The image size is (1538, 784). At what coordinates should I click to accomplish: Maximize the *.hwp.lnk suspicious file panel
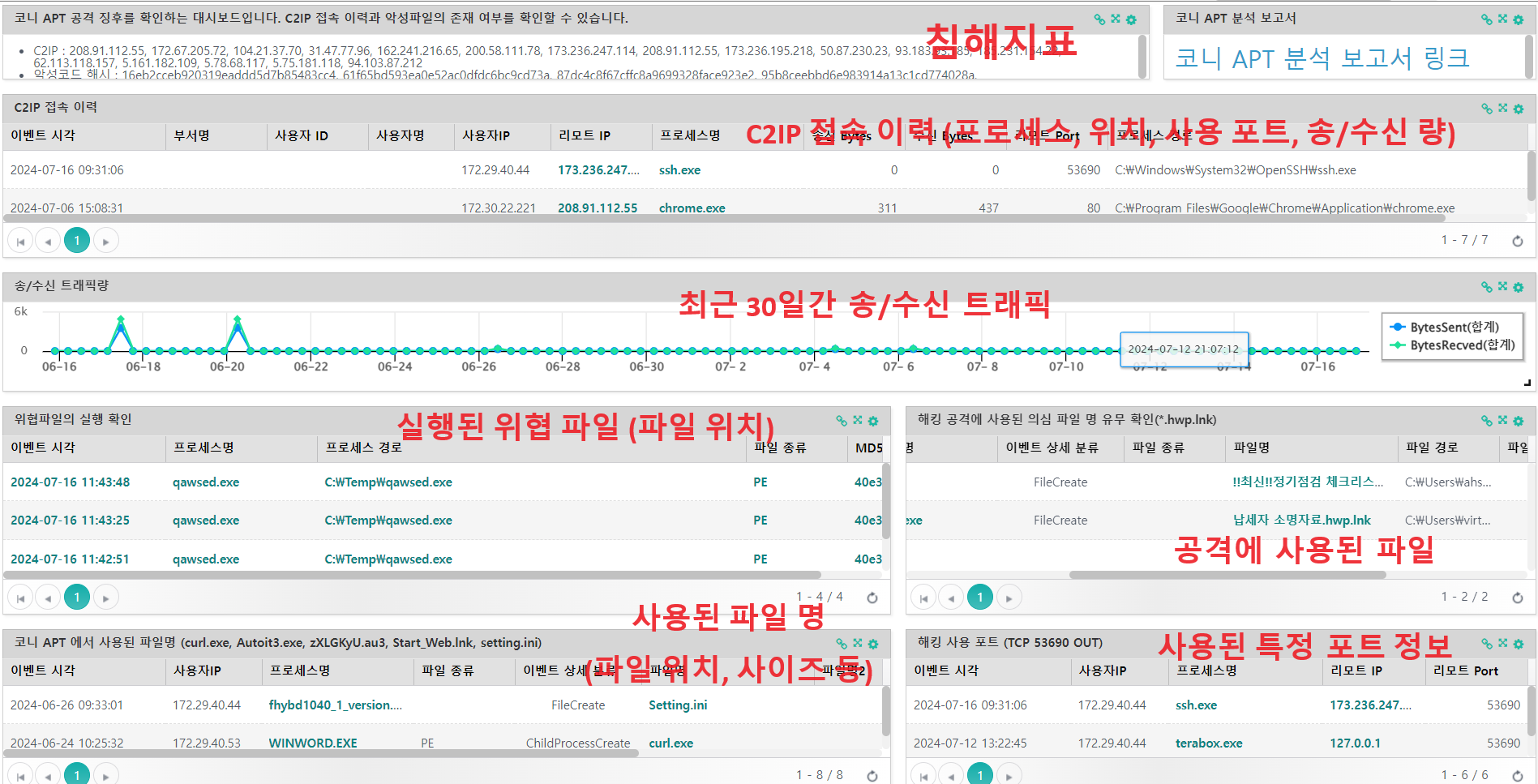(x=1502, y=420)
